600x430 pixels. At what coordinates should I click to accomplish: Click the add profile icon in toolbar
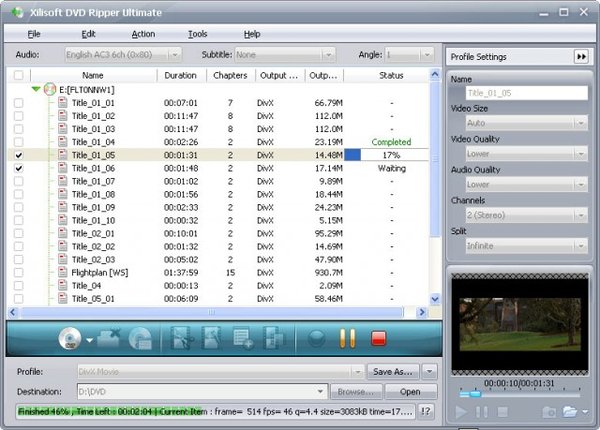pyautogui.click(x=243, y=338)
